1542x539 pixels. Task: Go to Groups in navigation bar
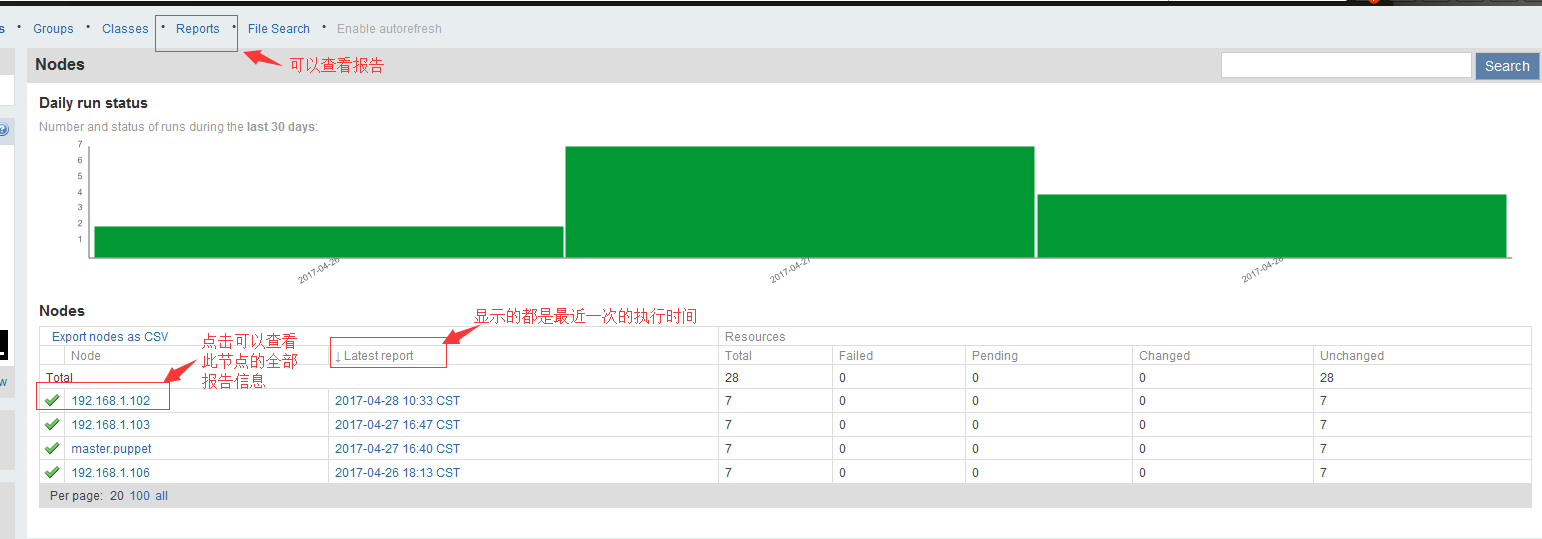[x=53, y=29]
